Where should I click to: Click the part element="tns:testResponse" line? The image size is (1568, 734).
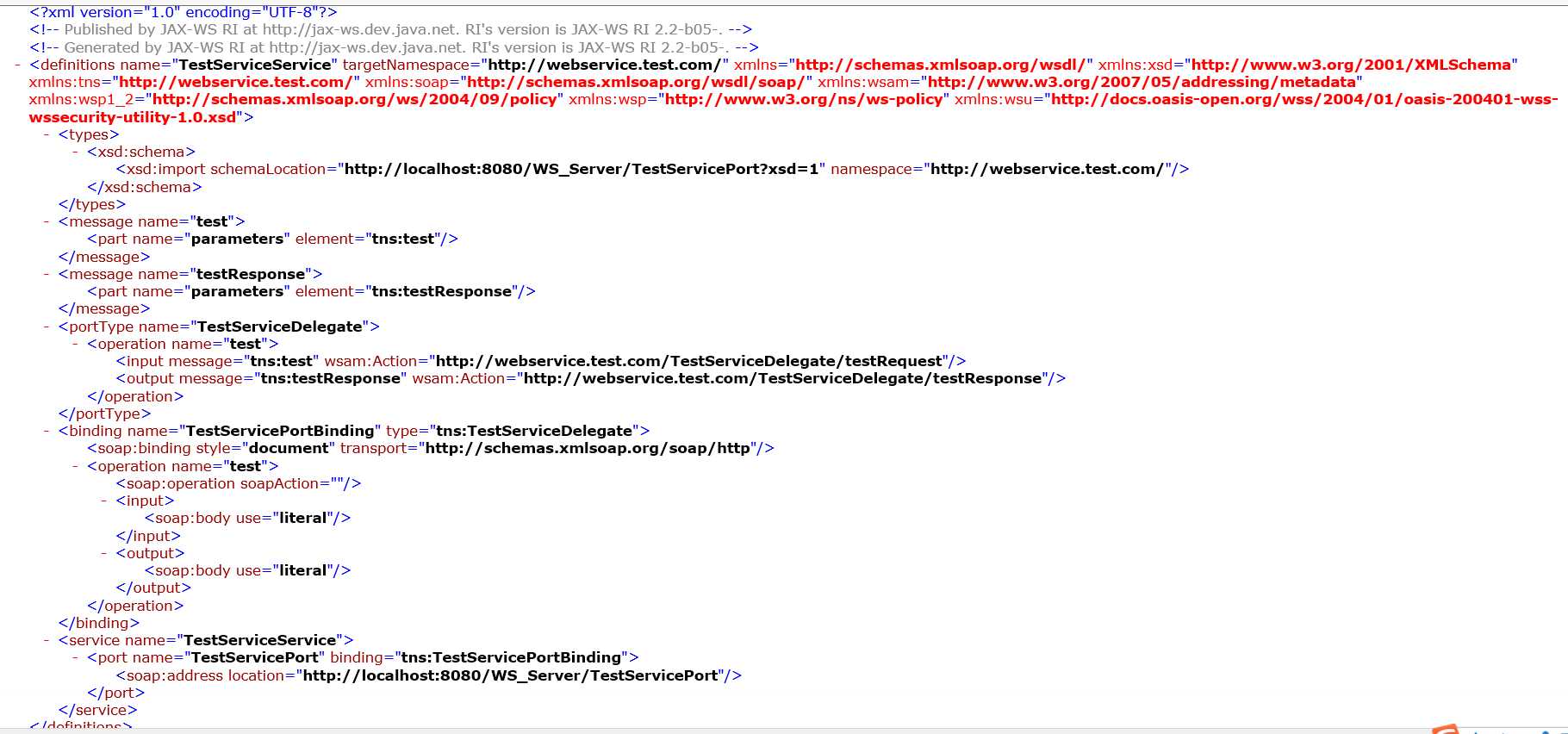tap(311, 291)
